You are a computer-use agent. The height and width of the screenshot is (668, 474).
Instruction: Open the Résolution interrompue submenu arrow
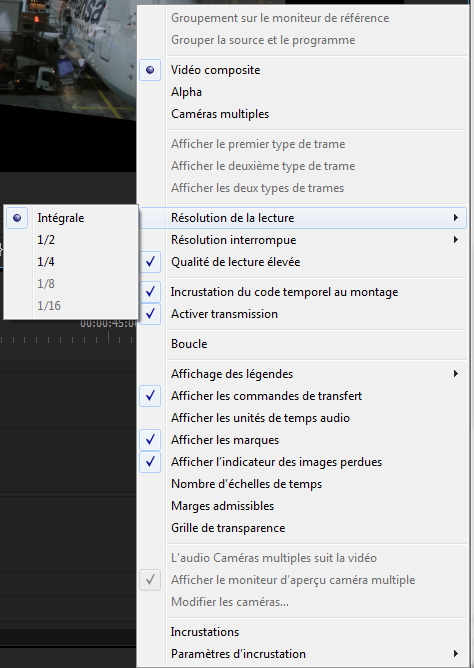[x=456, y=240]
